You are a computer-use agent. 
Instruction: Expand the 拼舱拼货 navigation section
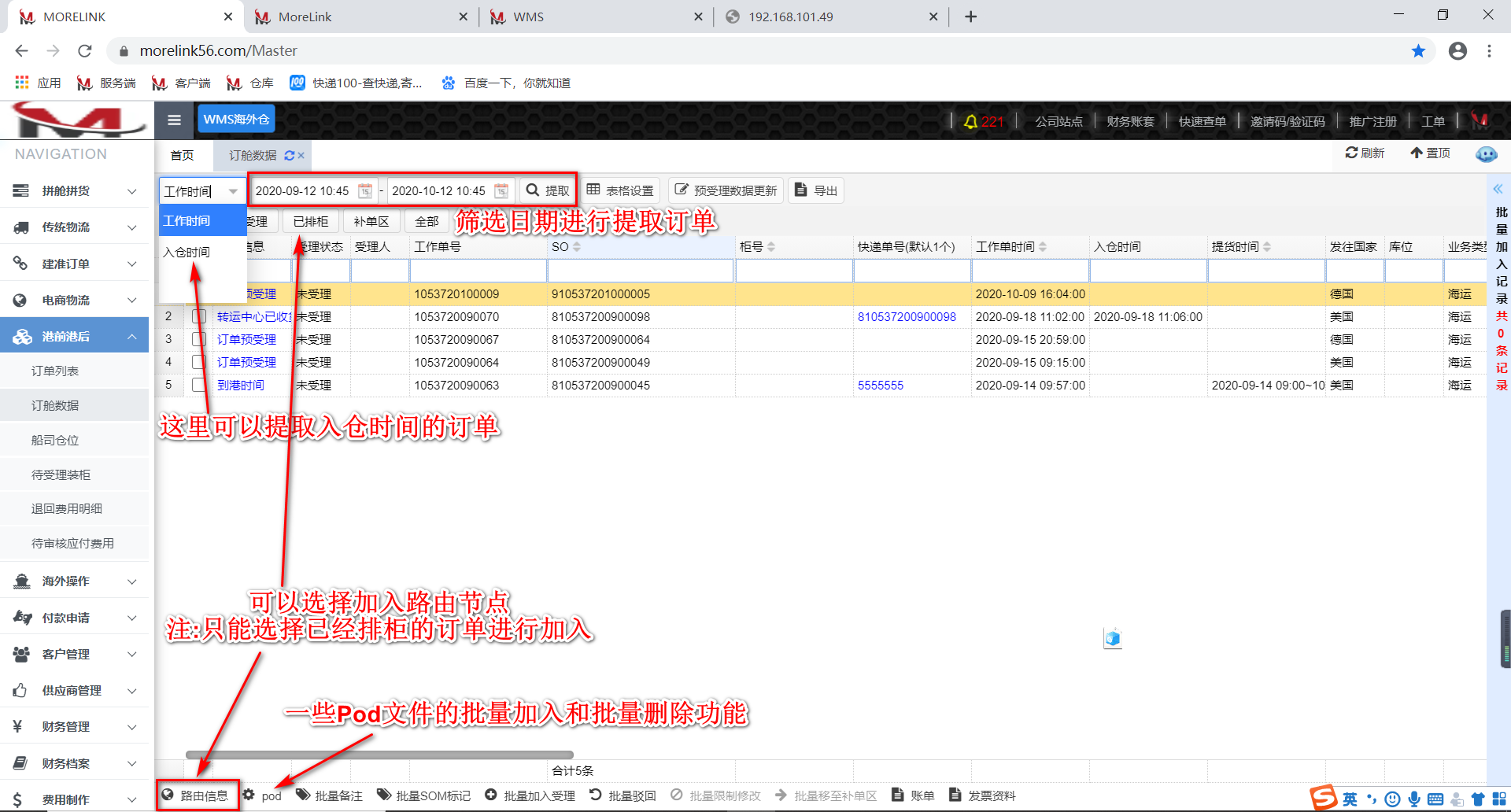click(x=75, y=191)
